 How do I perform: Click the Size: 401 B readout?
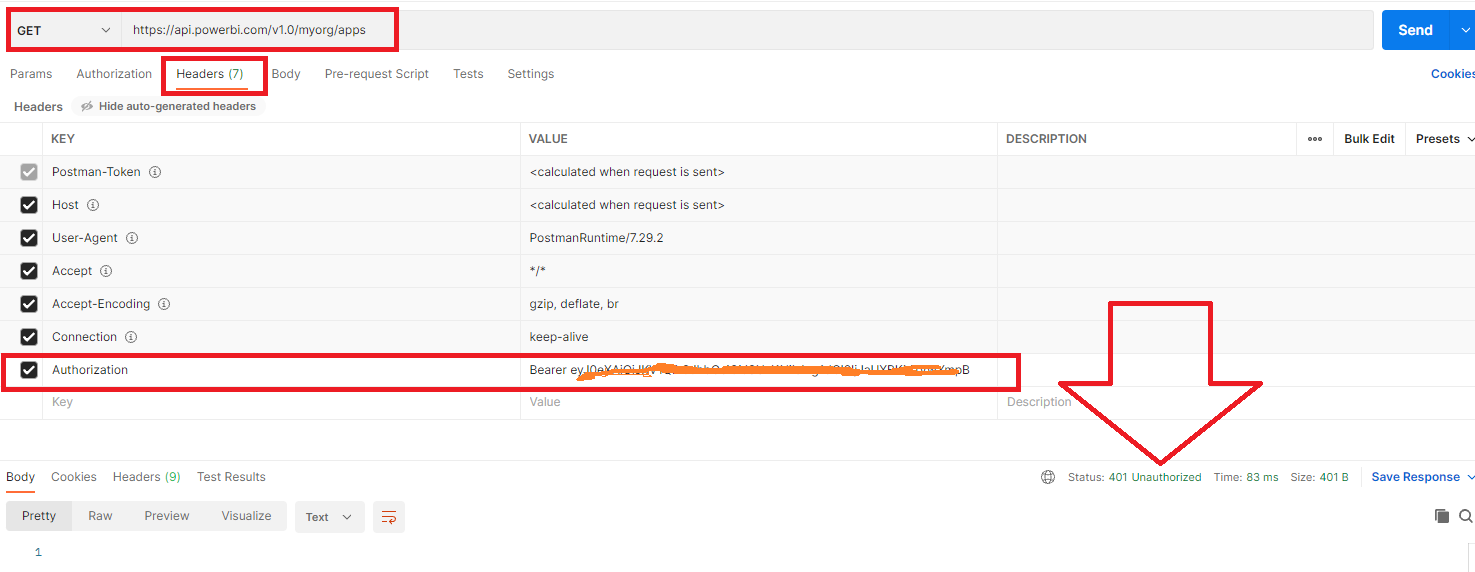[x=1319, y=477]
